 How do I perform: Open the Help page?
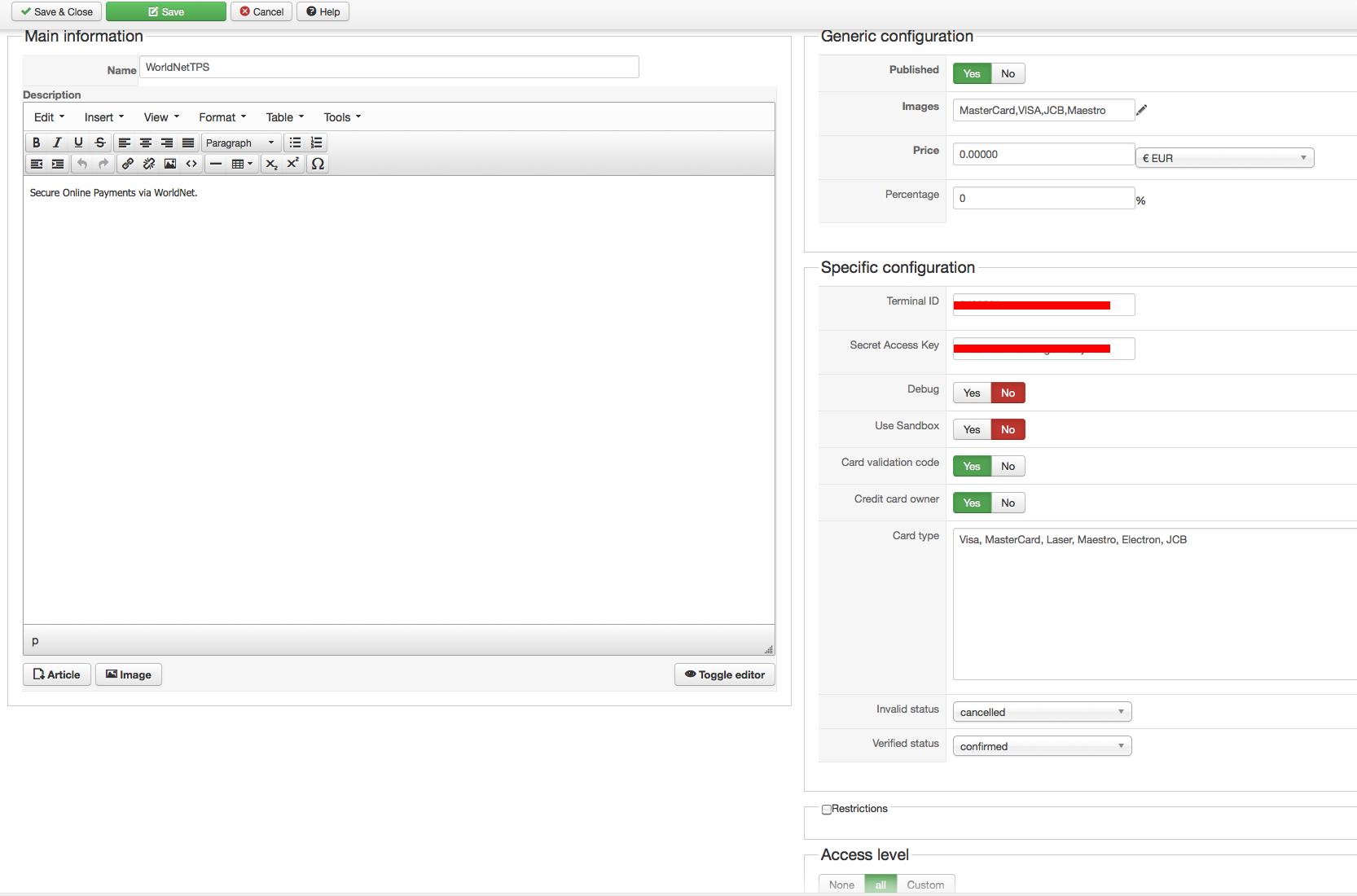[323, 11]
